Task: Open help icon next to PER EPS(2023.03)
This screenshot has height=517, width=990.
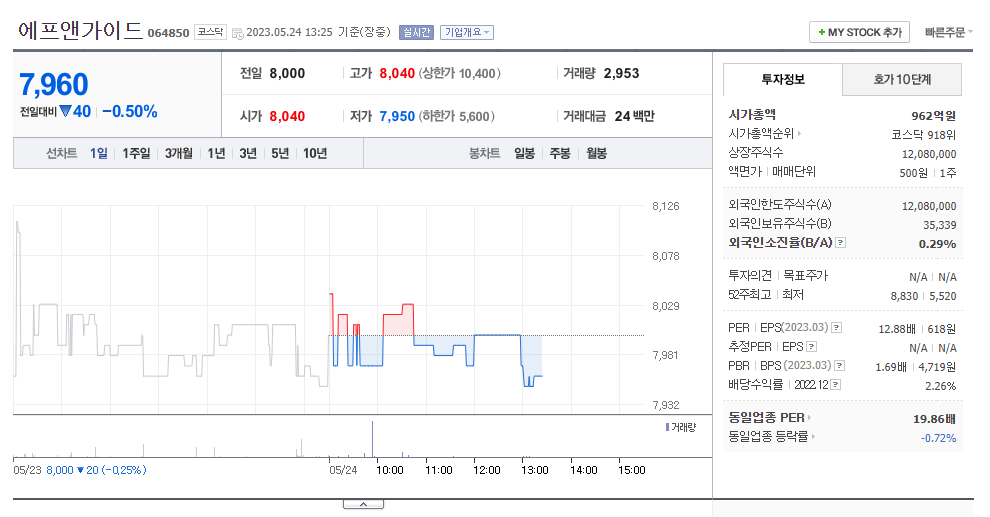Action: coord(837,328)
